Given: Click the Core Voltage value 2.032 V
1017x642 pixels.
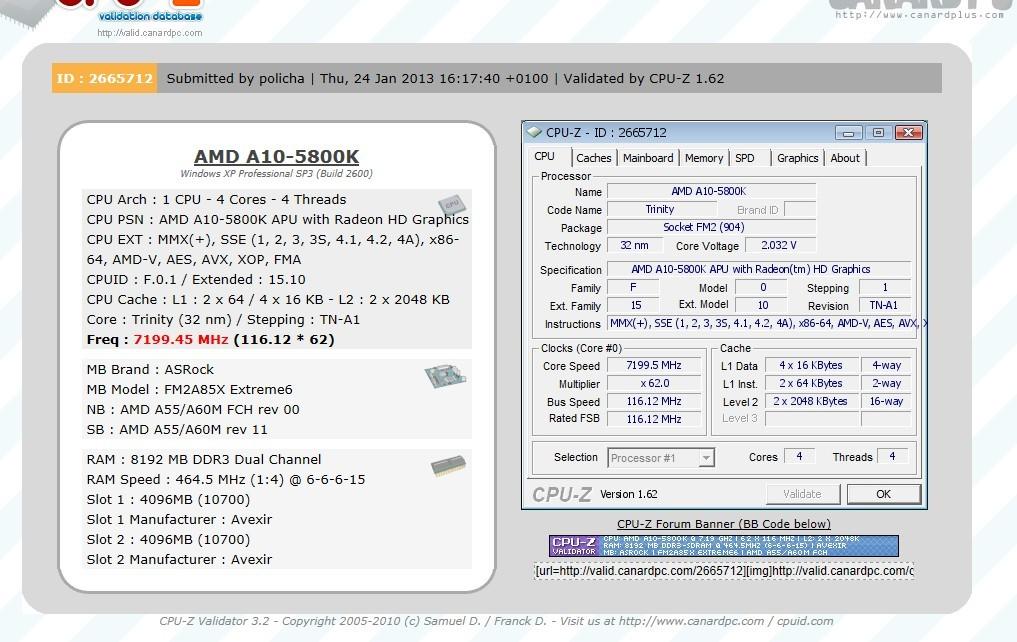Looking at the screenshot, I should 780,246.
